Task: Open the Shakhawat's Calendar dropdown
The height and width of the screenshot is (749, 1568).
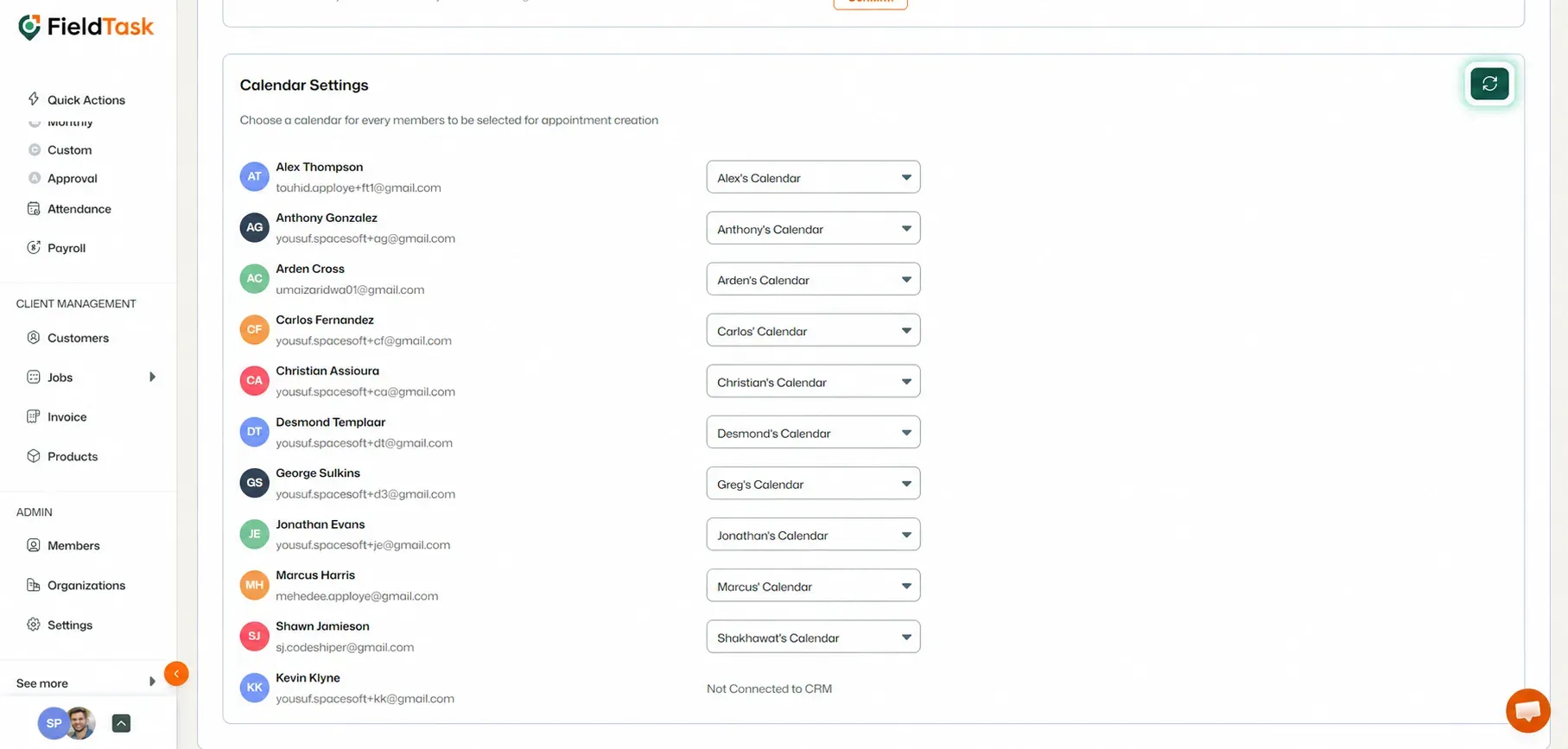Action: click(x=813, y=637)
